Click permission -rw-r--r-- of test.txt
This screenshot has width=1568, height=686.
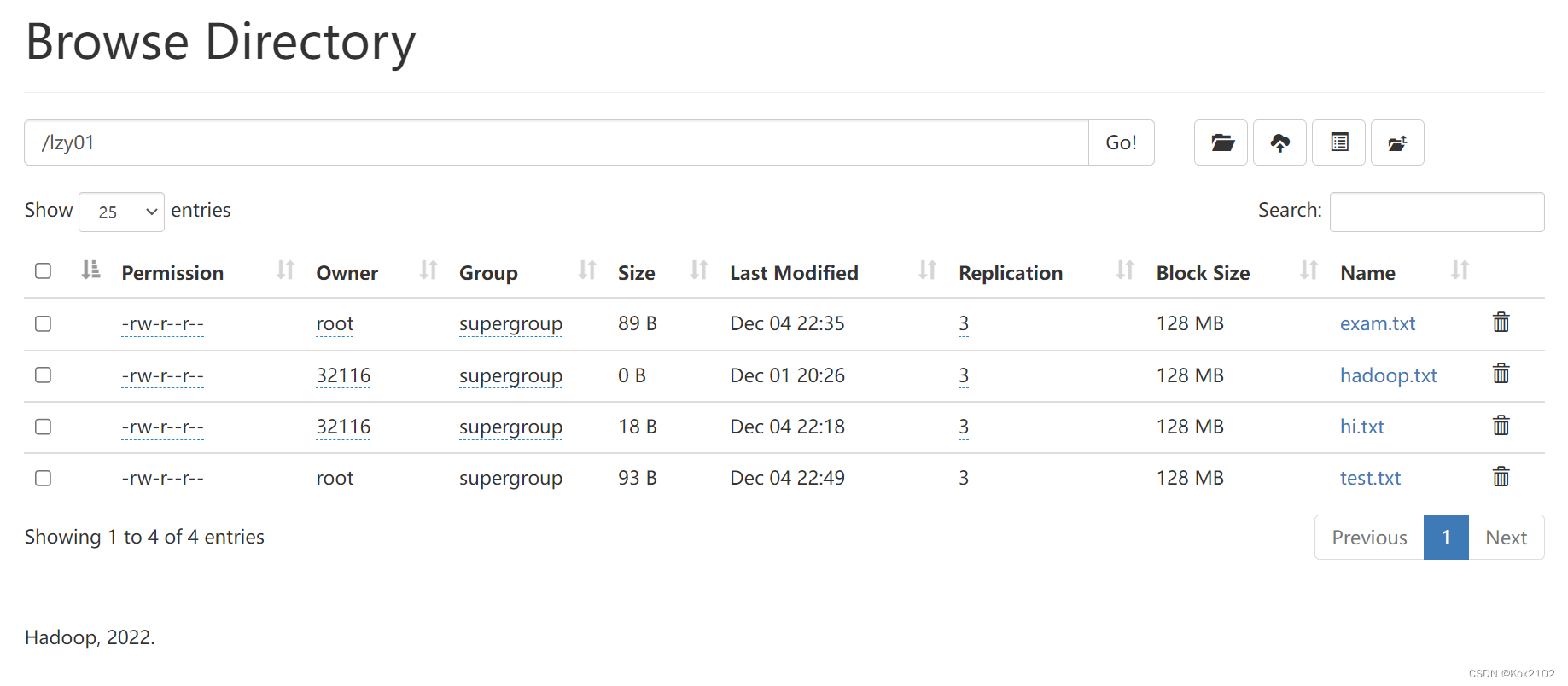click(162, 479)
